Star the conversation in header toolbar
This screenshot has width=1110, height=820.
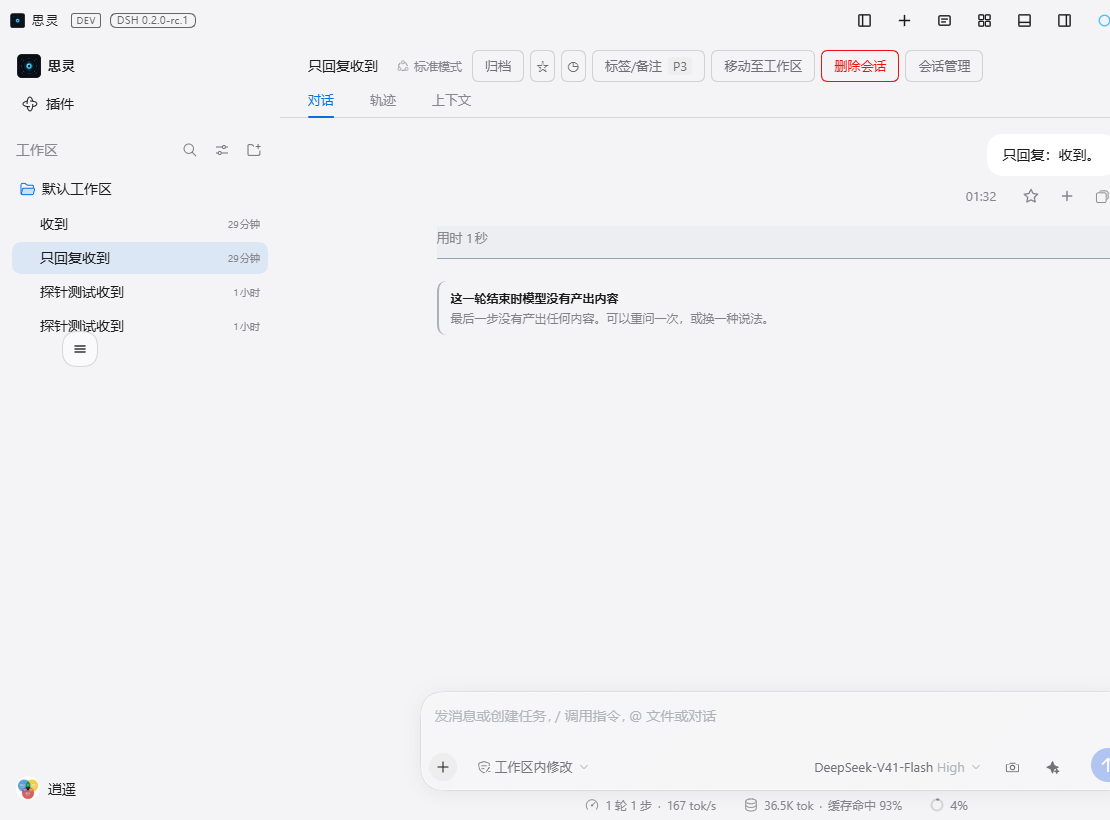tap(542, 66)
